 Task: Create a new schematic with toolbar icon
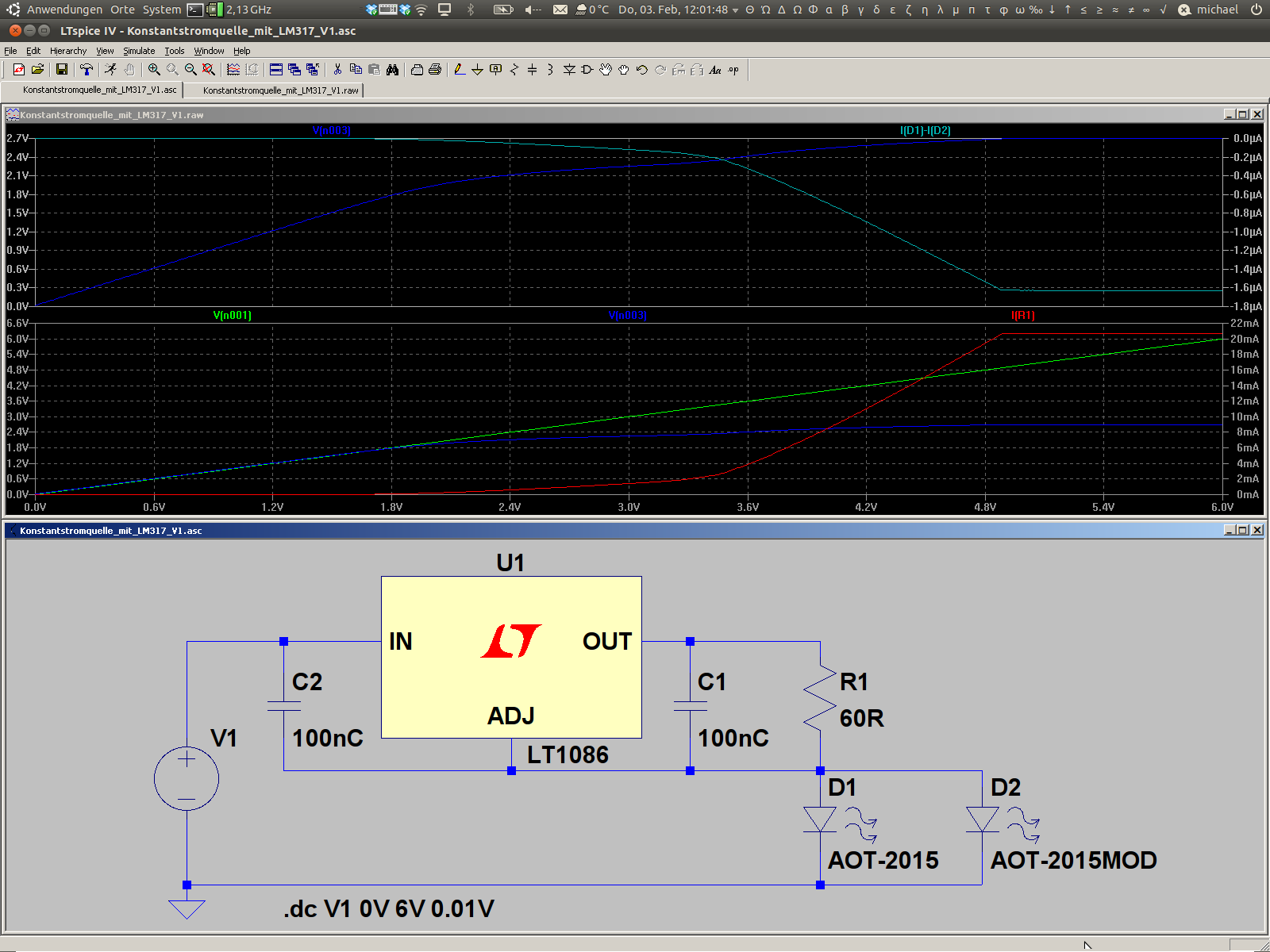coord(19,70)
